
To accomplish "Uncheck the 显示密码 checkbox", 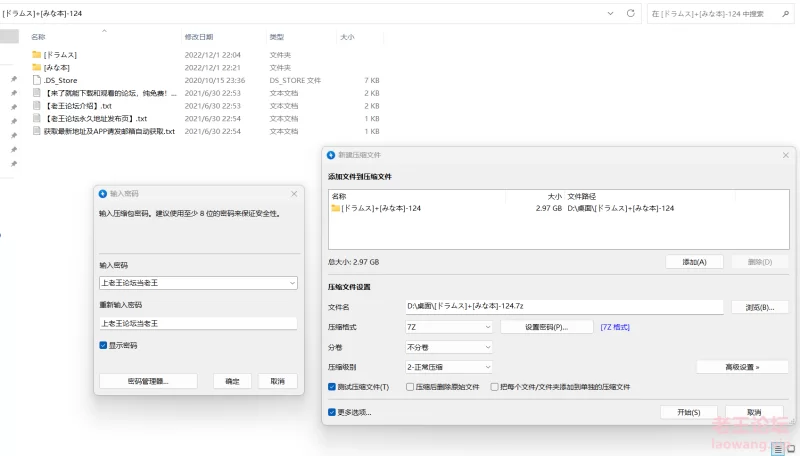I will 103,345.
